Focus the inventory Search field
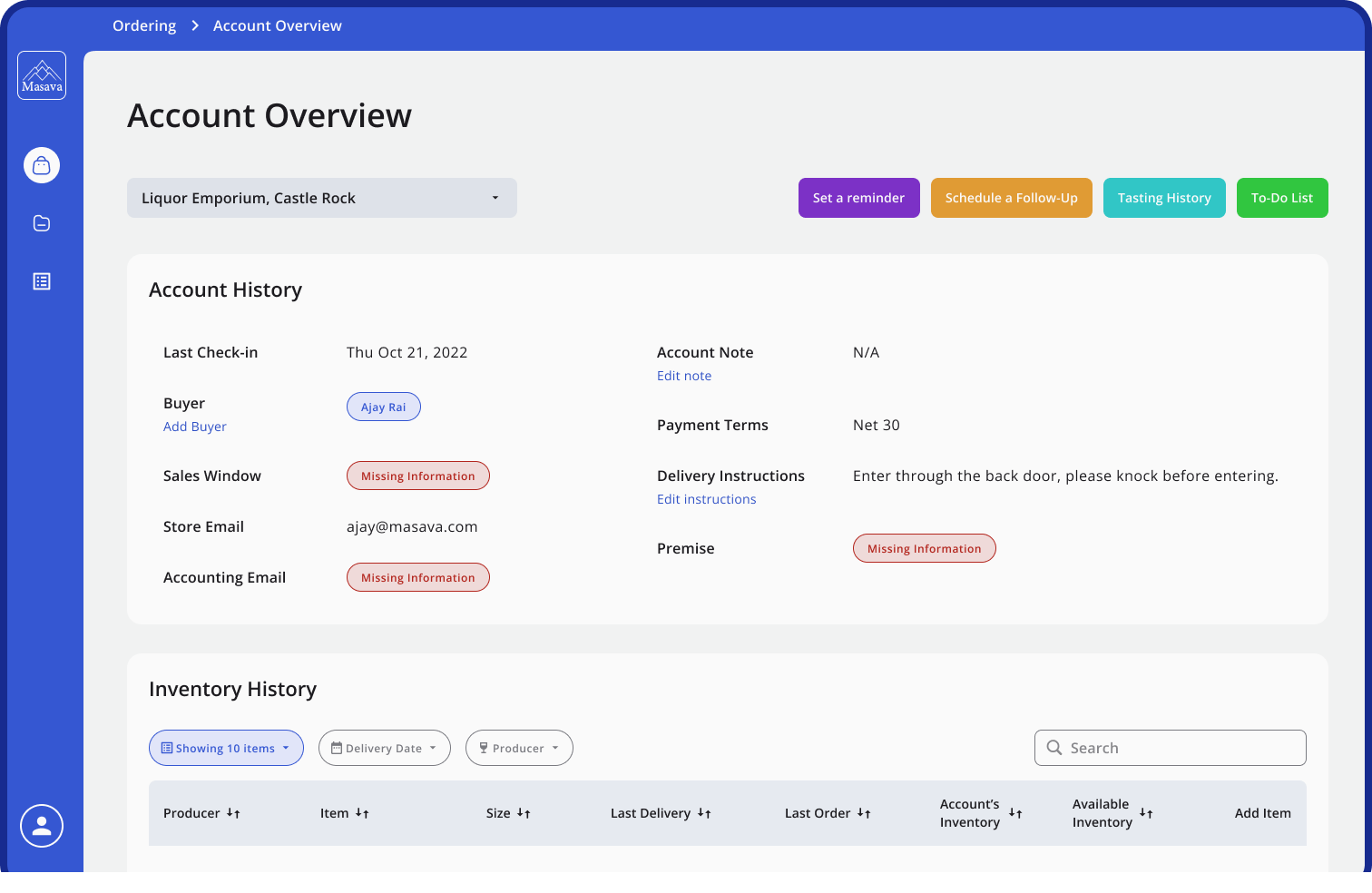Image resolution: width=1372 pixels, height=893 pixels. [1171, 748]
